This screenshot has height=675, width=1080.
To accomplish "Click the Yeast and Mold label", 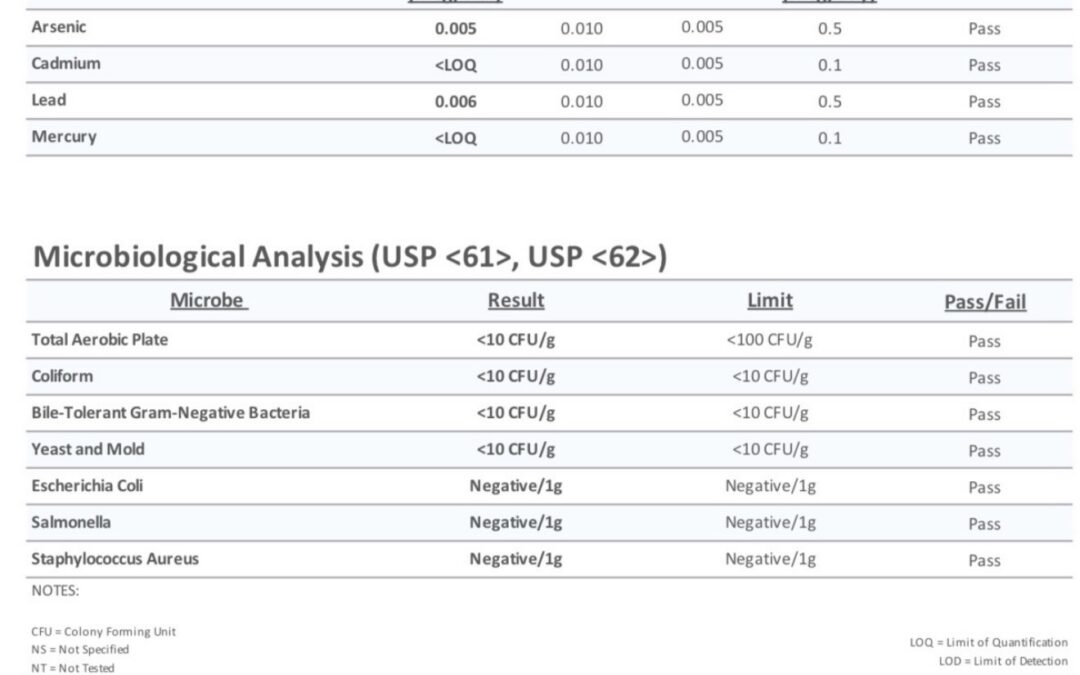I will (x=88, y=449).
